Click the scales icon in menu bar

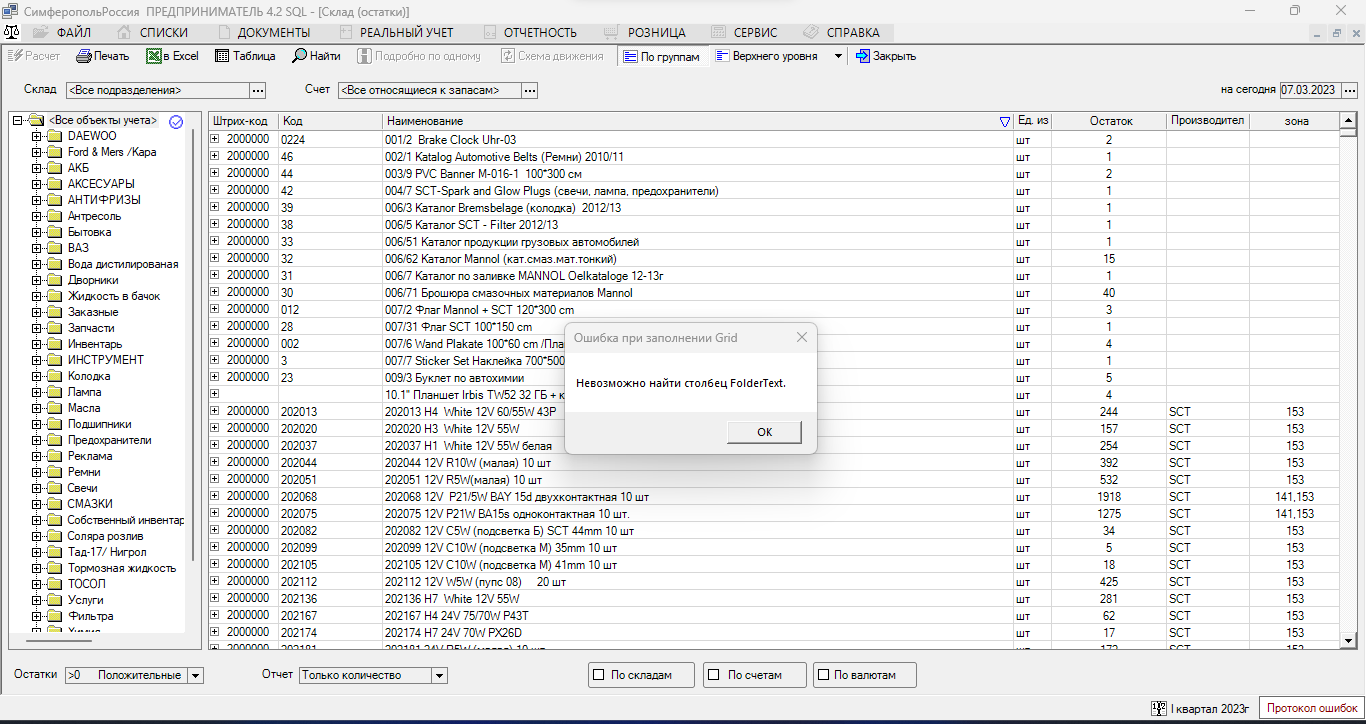(x=13, y=33)
